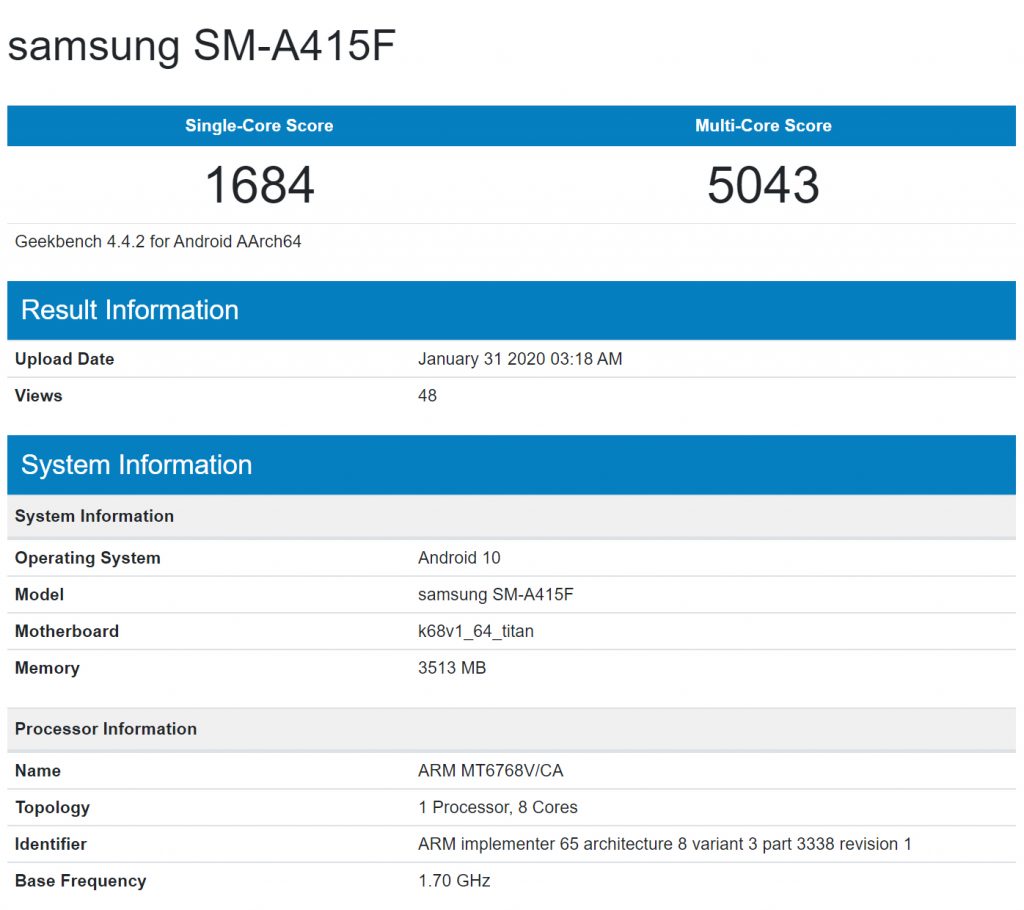
Task: Select the Single-Core Score header
Action: (259, 126)
